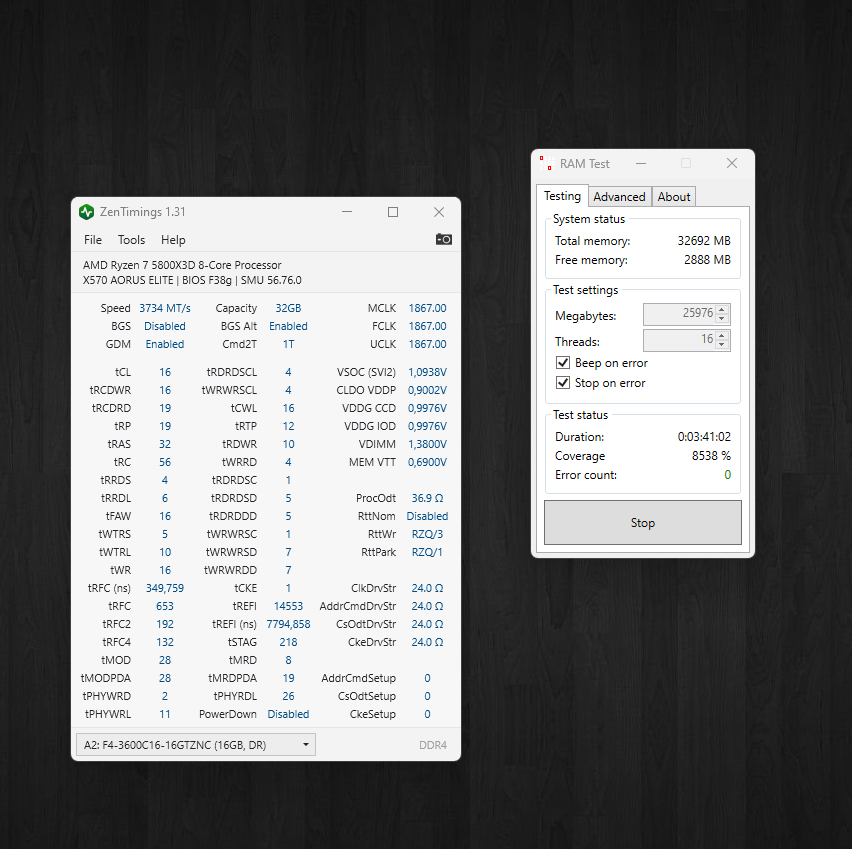The width and height of the screenshot is (852, 849).
Task: Click the BGS Alt Enabled value
Action: [288, 326]
